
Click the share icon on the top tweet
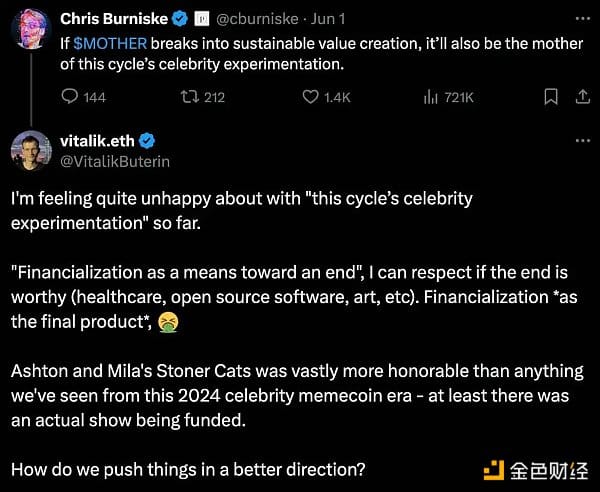point(583,97)
